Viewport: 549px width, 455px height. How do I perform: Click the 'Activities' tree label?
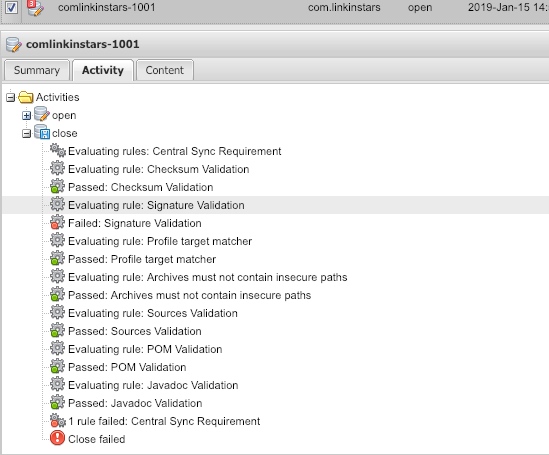point(57,97)
